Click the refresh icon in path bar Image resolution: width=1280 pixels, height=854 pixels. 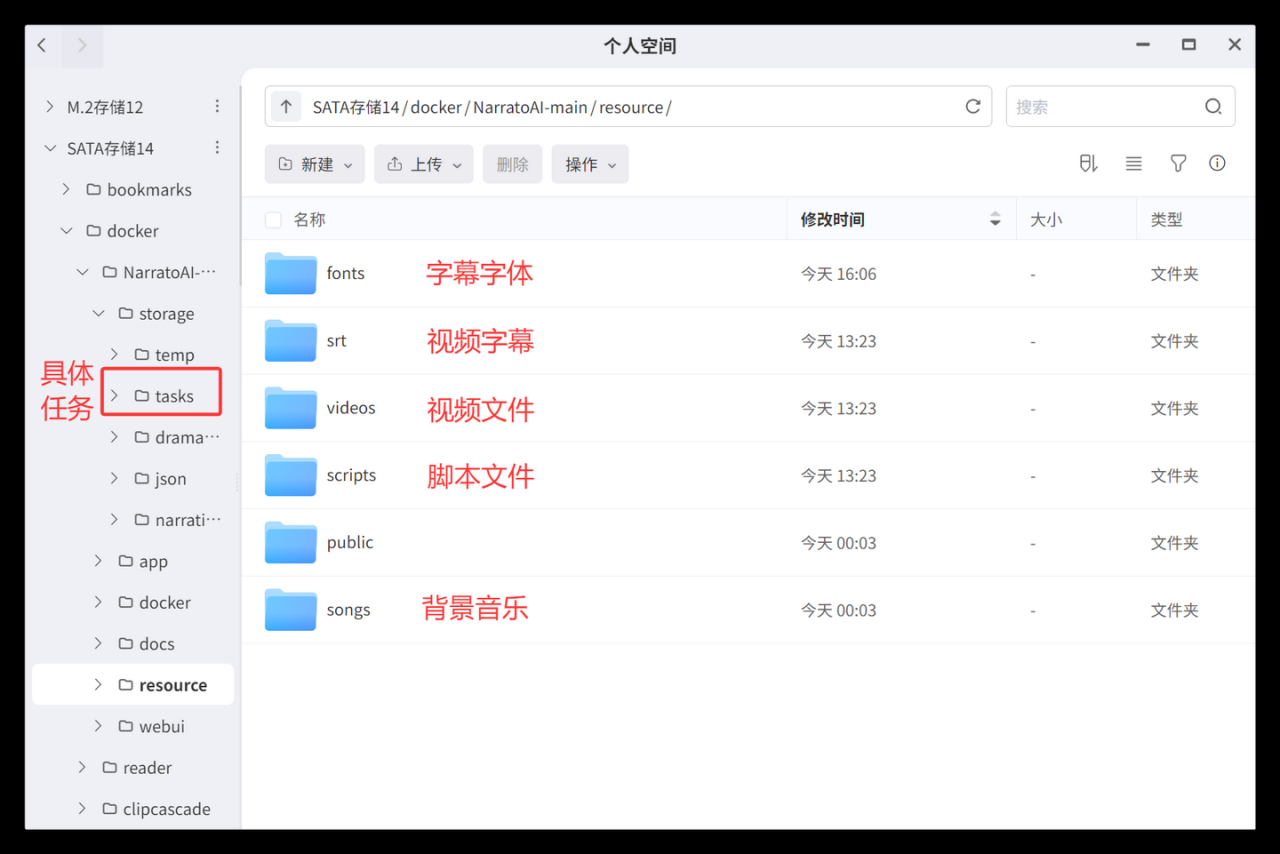[972, 107]
